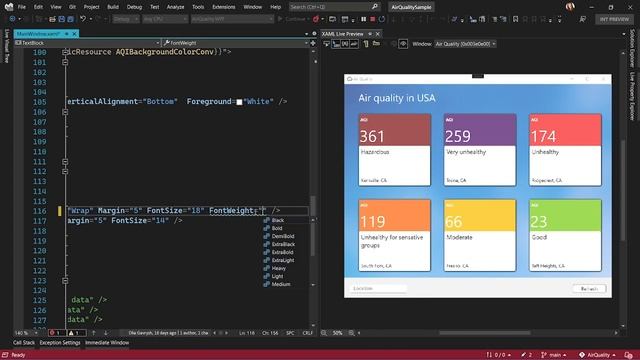Select the XAML Live Preview tab
This screenshot has width=640, height=360.
342,34
